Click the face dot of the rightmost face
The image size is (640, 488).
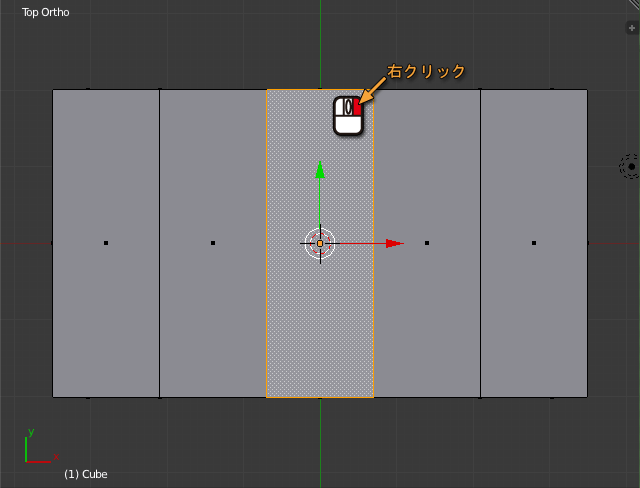pos(534,243)
